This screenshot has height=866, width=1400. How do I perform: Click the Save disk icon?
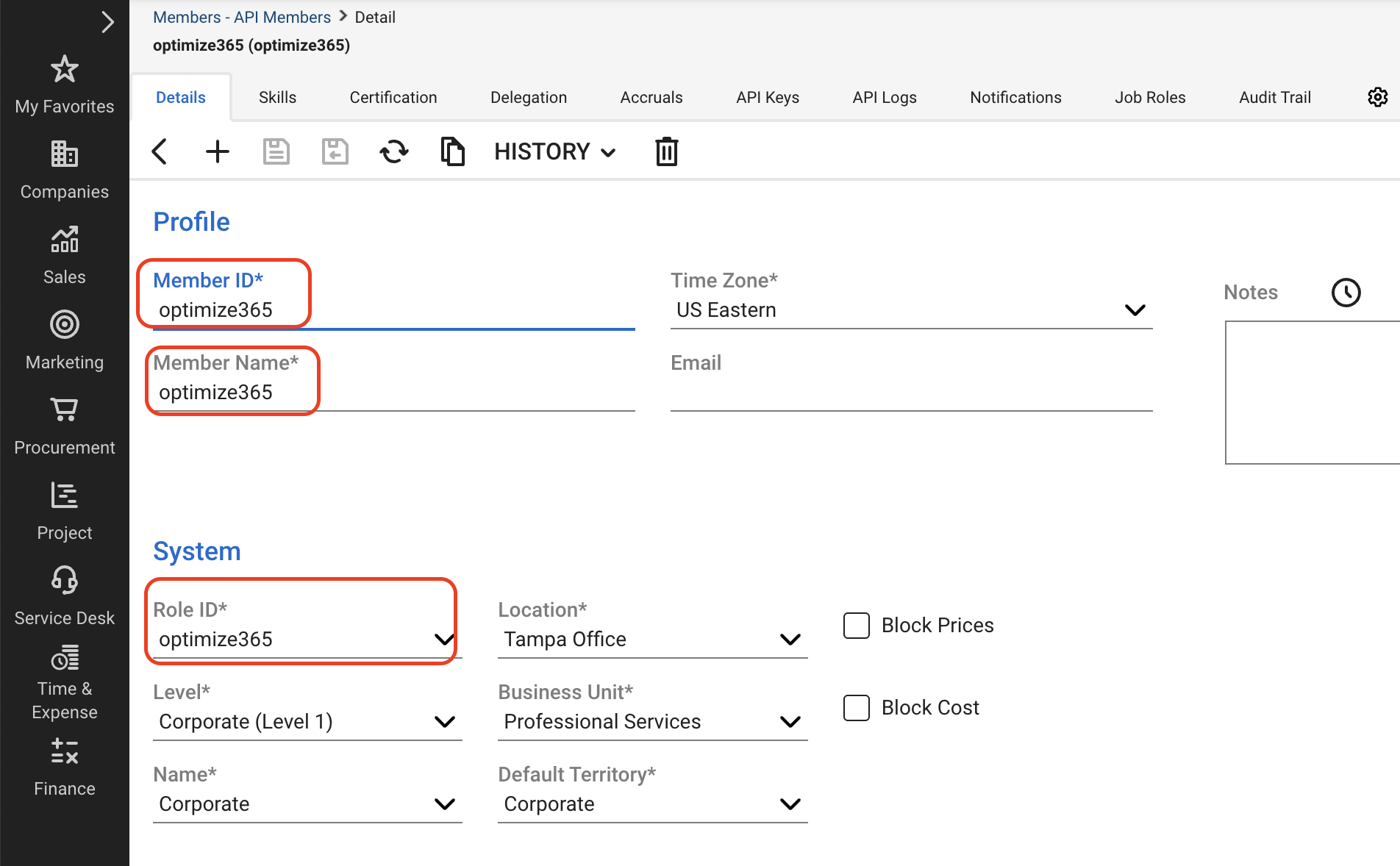click(x=276, y=151)
